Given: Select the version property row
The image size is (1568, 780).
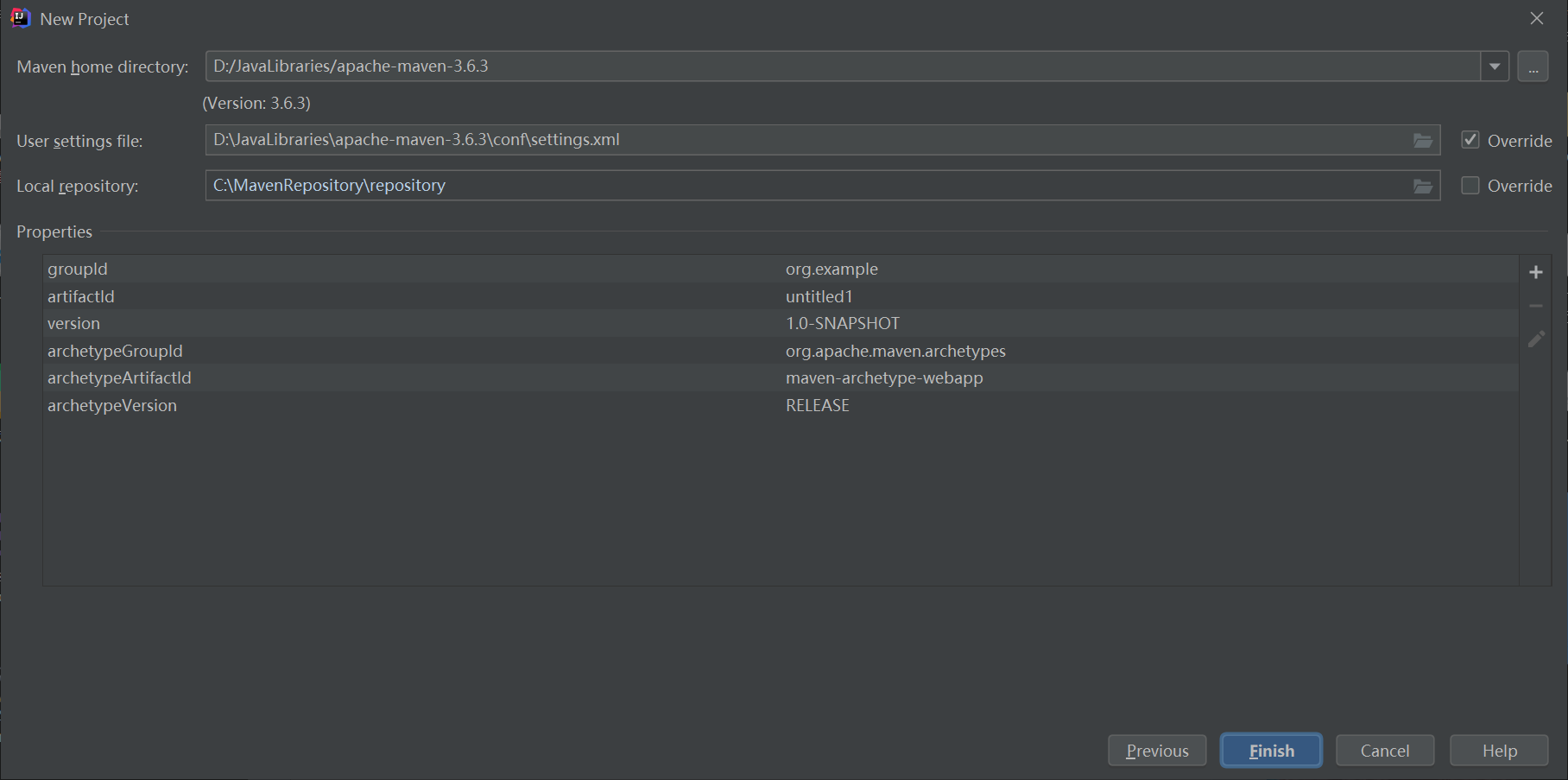Looking at the screenshot, I should (x=345, y=323).
